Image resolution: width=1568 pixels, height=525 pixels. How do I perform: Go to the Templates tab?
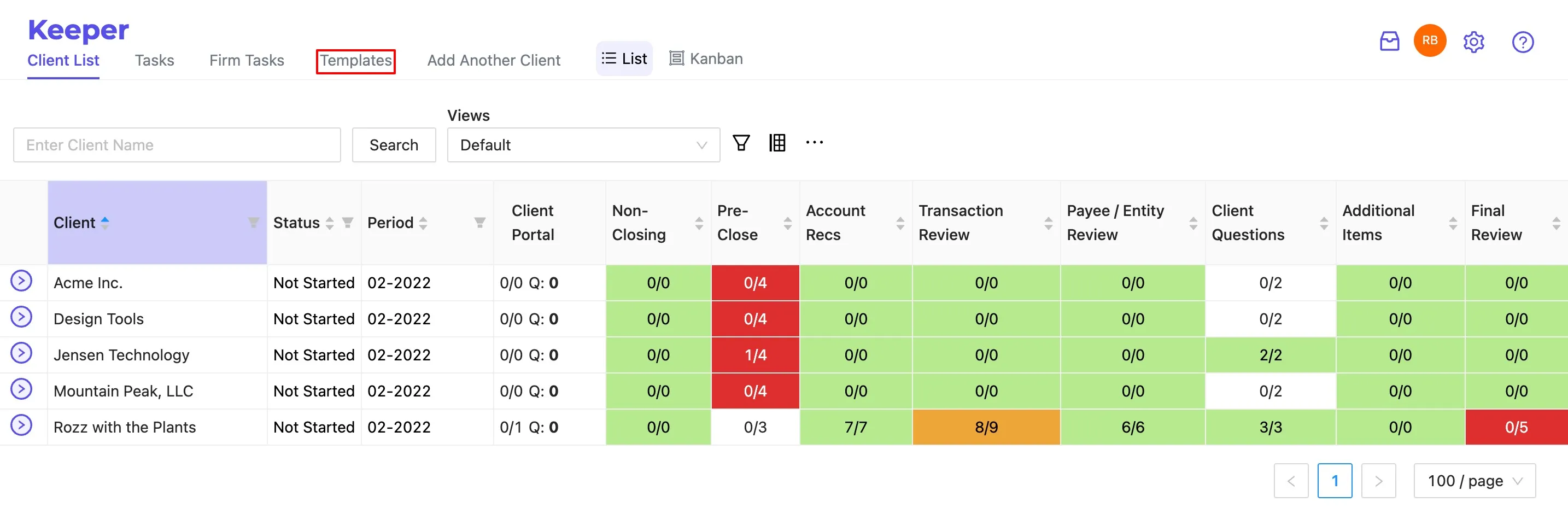(x=356, y=60)
